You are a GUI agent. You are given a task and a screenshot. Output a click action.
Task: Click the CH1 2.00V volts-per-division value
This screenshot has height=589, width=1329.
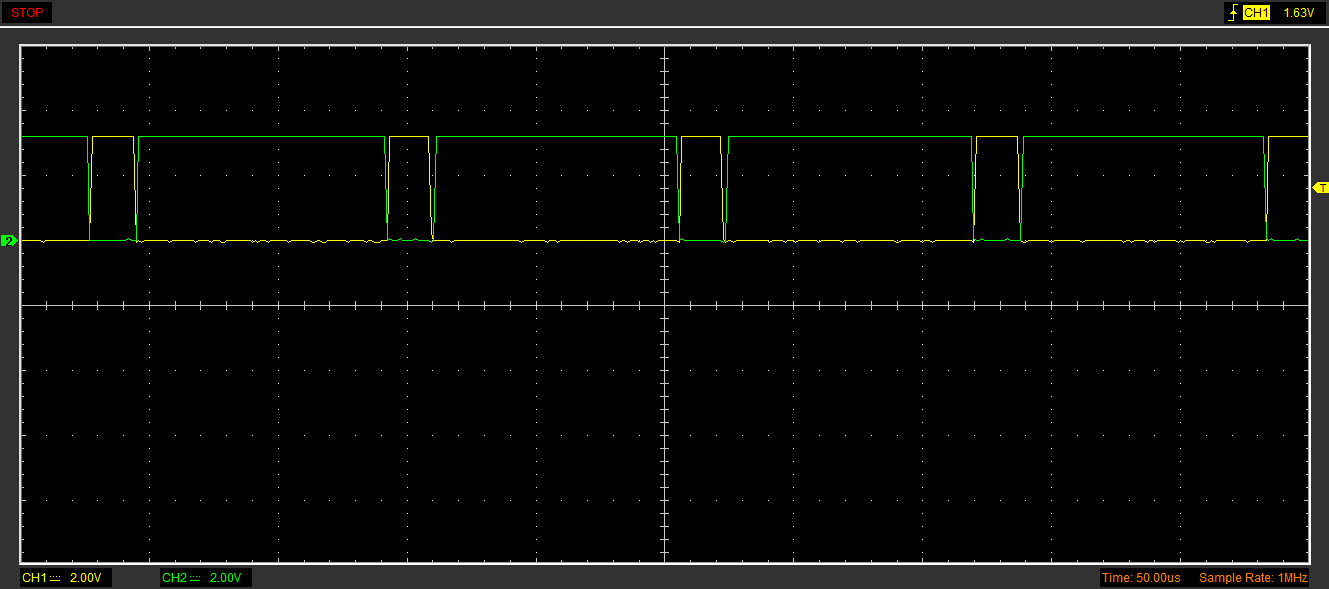(x=86, y=578)
